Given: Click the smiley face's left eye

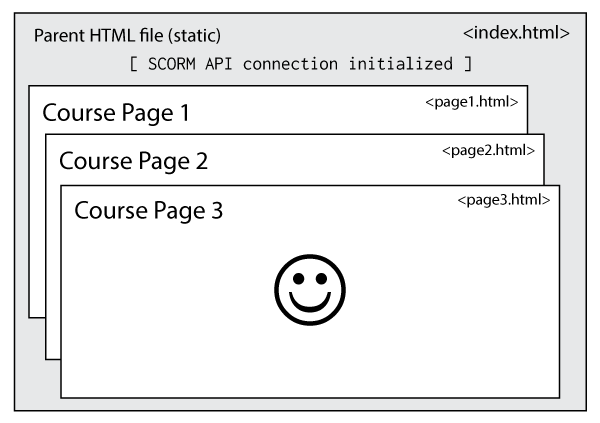Looking at the screenshot, I should 297,280.
